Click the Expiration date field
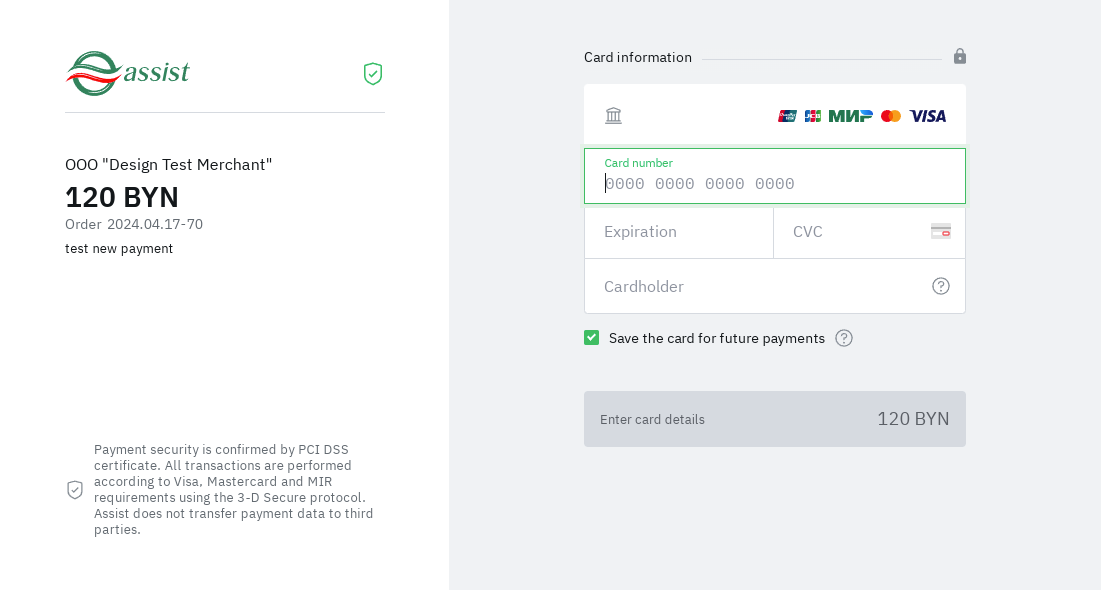 point(679,232)
